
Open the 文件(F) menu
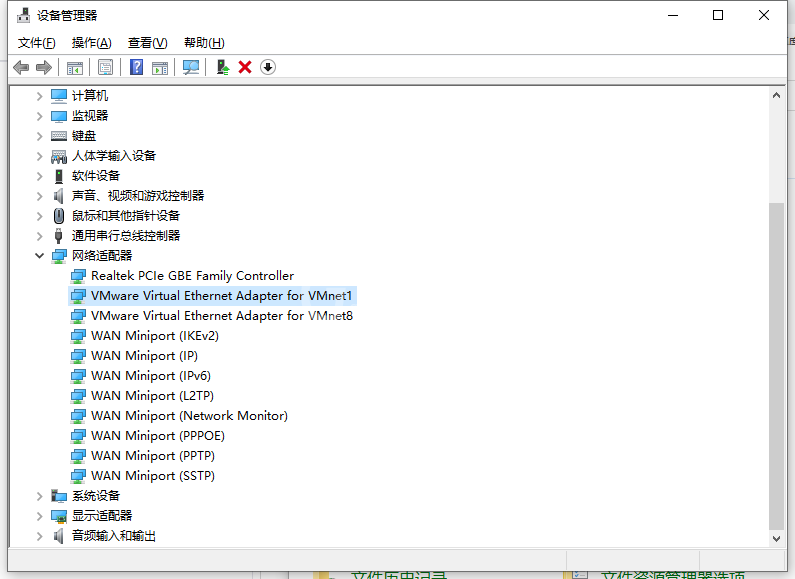[x=37, y=43]
